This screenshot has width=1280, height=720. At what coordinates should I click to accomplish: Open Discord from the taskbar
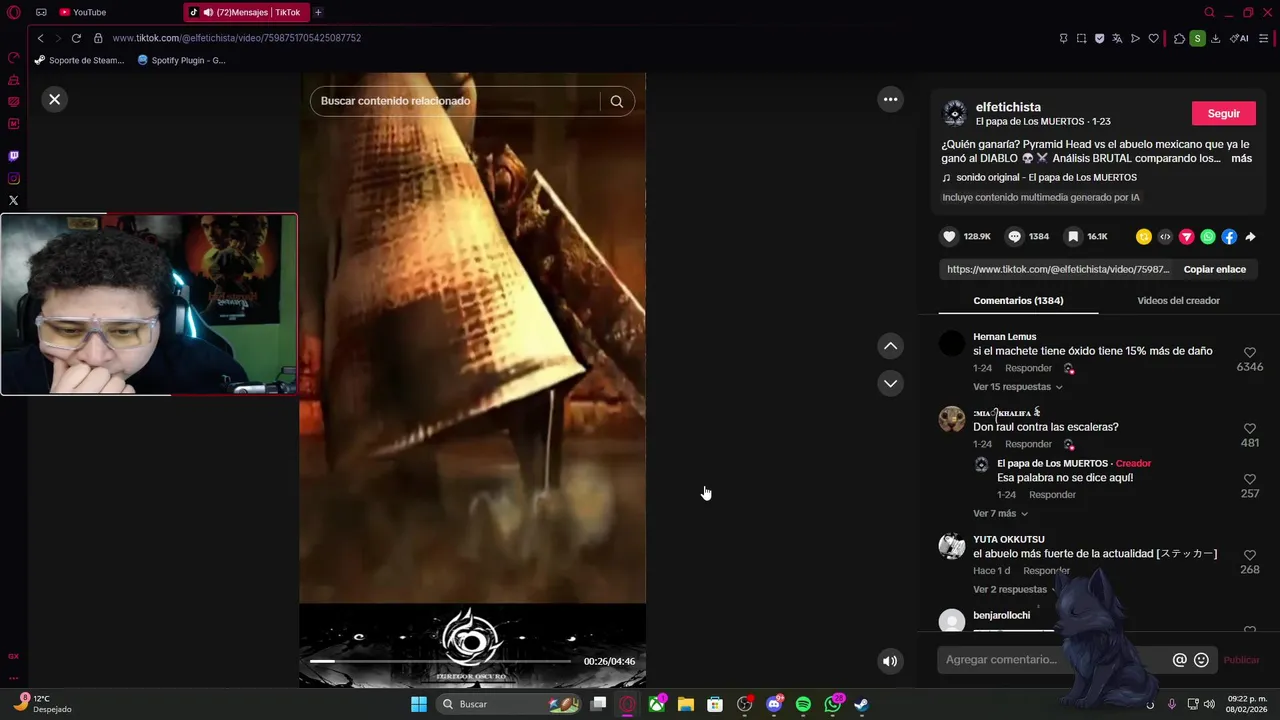coord(774,704)
